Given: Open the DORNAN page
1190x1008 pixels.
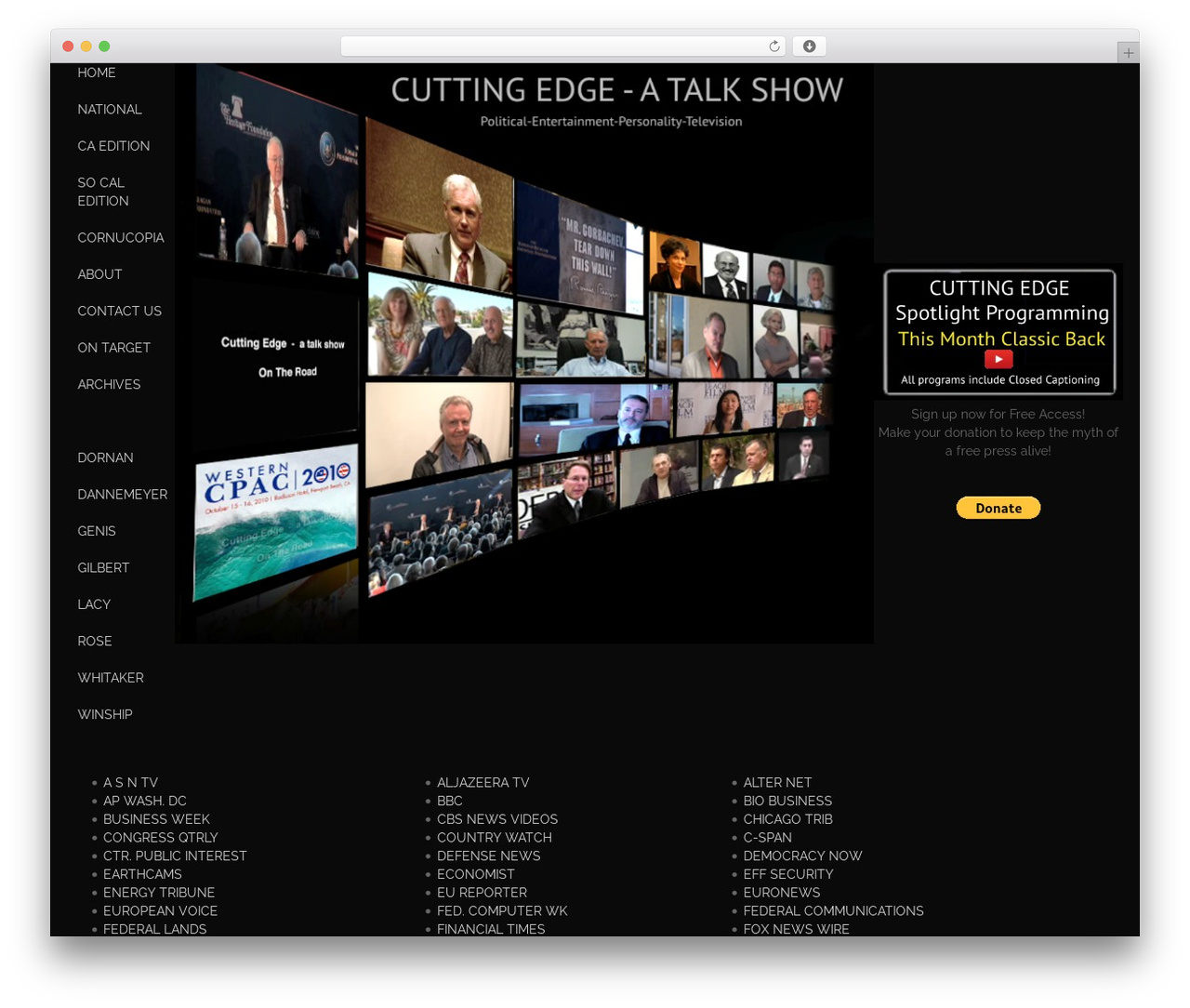Looking at the screenshot, I should [x=105, y=458].
